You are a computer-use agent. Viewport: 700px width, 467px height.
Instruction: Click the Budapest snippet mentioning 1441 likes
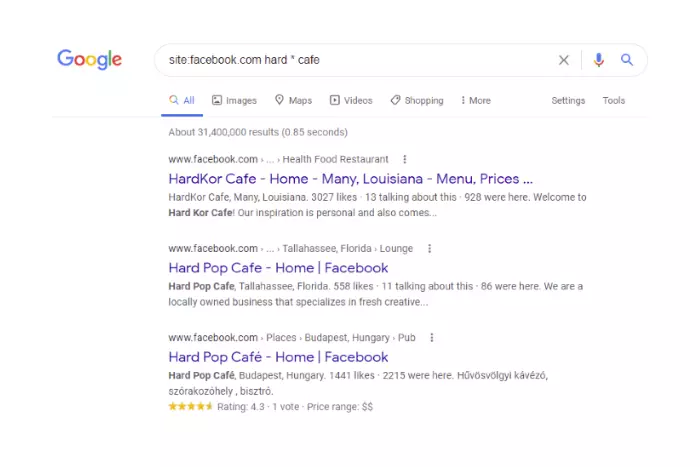click(x=358, y=384)
